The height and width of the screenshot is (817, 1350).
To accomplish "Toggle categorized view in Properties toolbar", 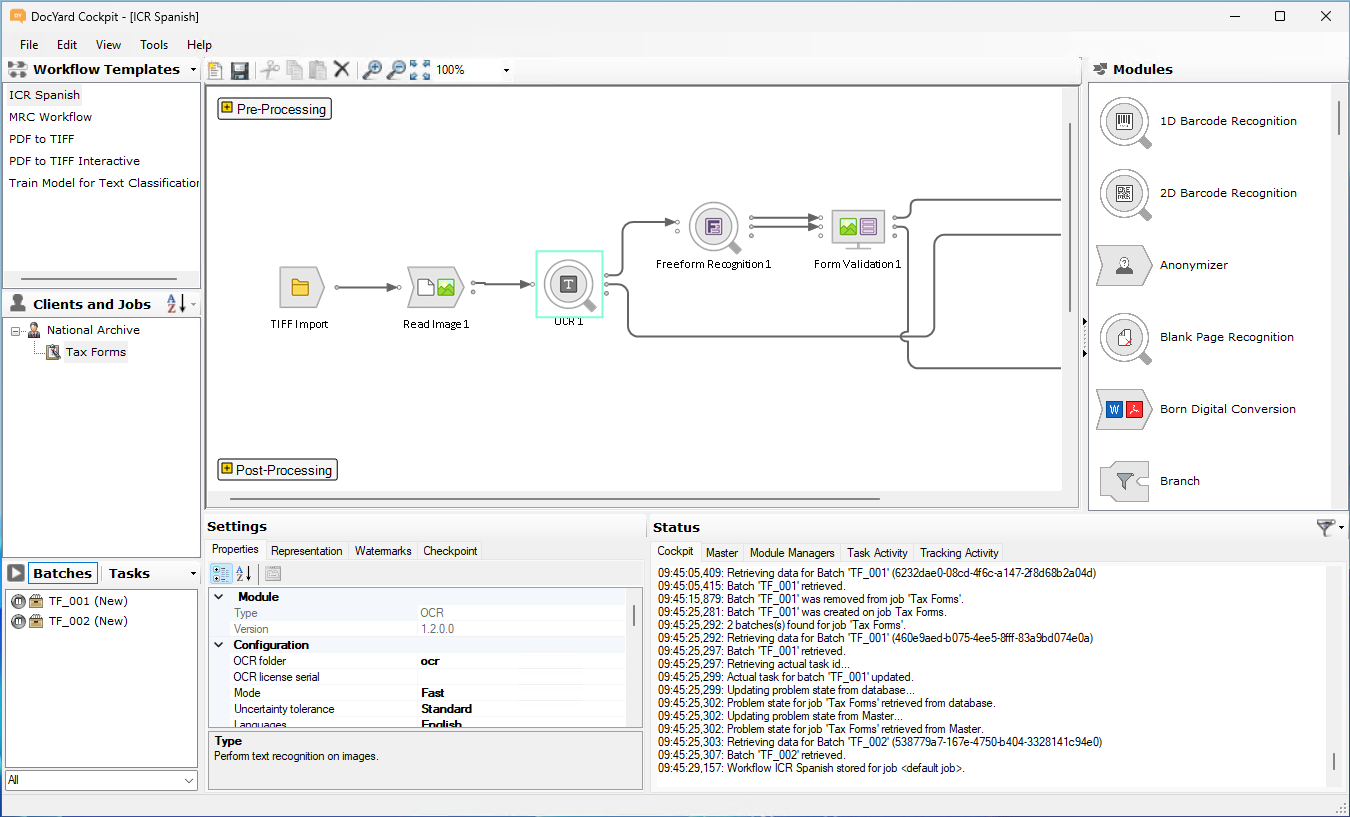I will click(221, 573).
